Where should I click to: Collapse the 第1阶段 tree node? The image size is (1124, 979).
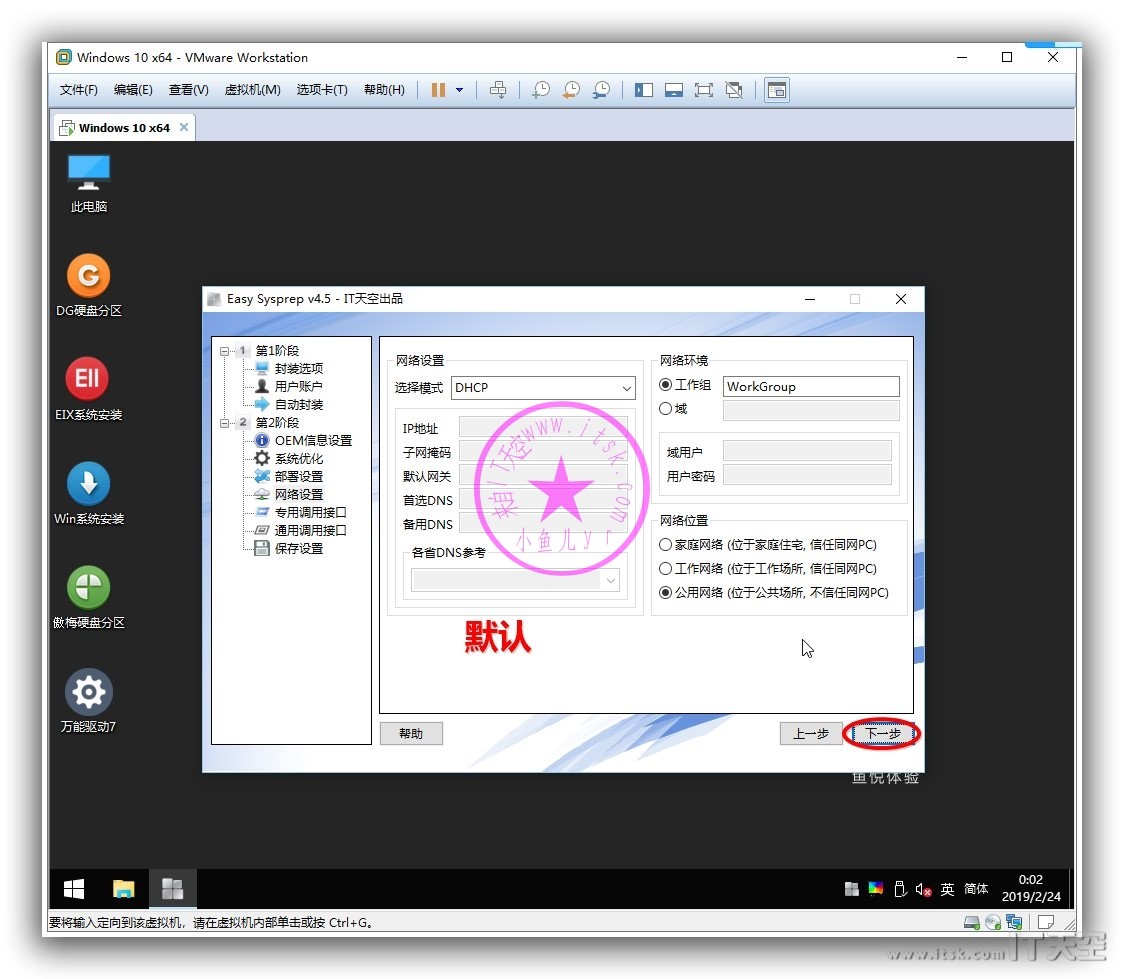(224, 351)
